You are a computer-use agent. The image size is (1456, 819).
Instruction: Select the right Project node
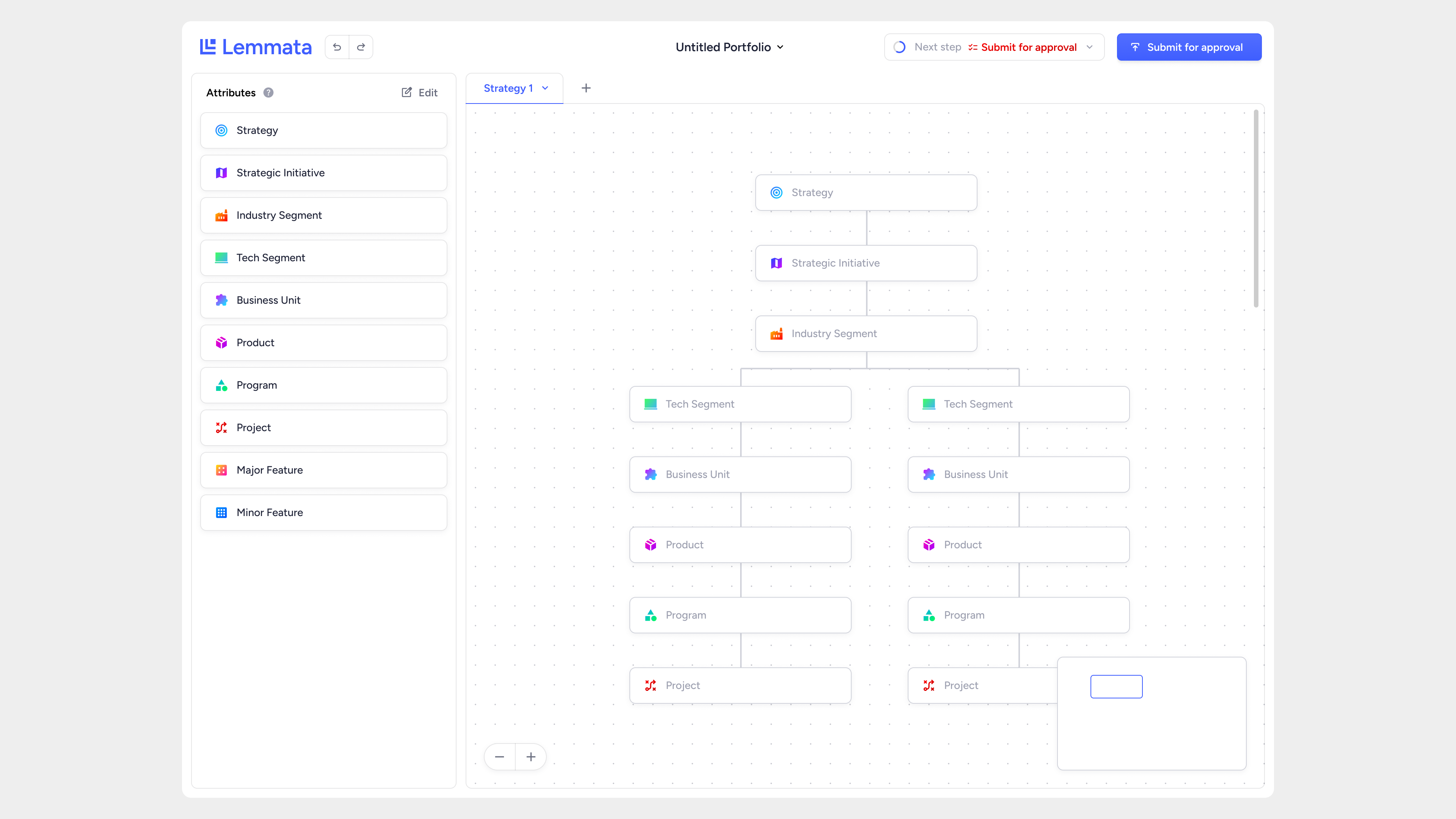(982, 686)
